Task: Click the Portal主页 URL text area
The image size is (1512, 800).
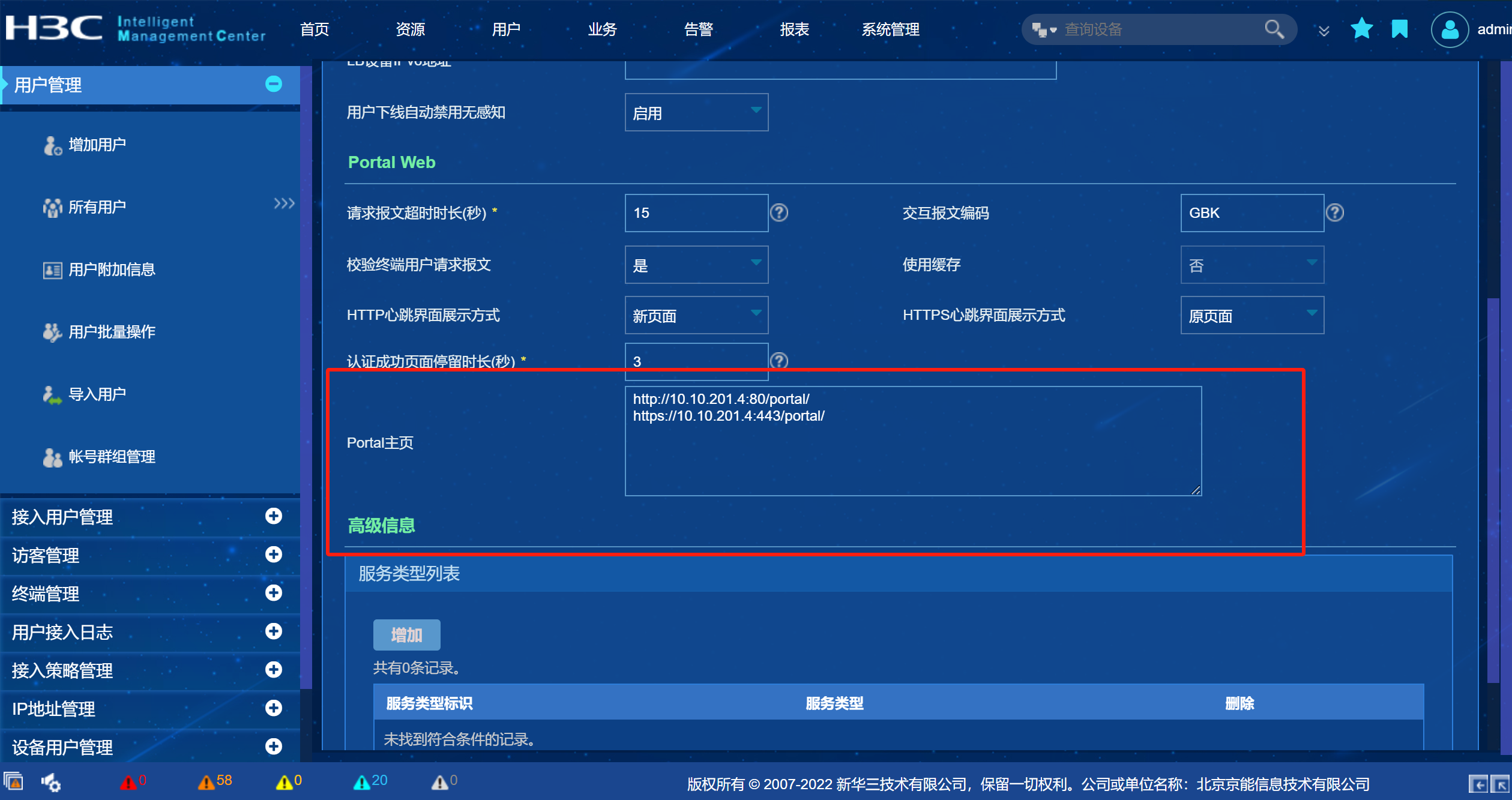Action: coord(912,441)
